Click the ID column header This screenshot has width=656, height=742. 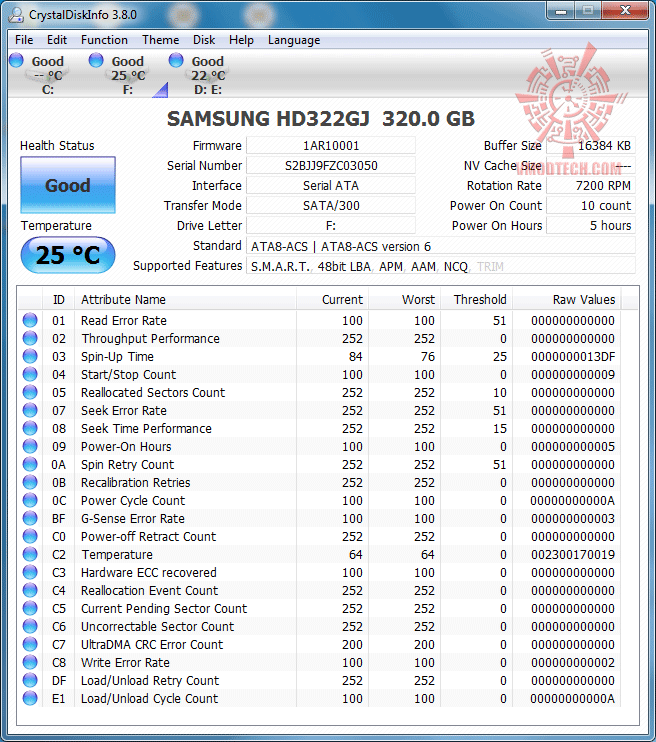click(x=59, y=300)
